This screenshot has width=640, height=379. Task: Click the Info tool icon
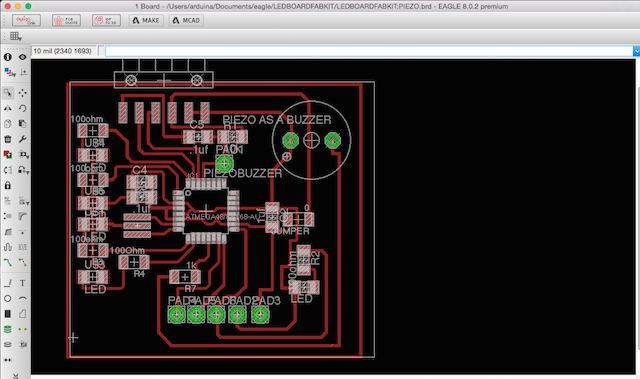(x=8, y=57)
